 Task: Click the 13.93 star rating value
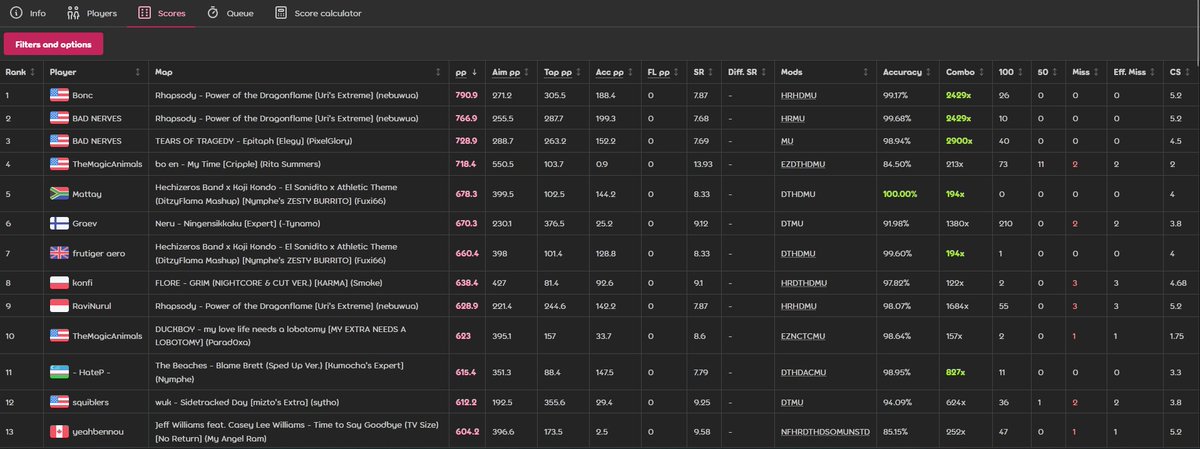tap(705, 164)
